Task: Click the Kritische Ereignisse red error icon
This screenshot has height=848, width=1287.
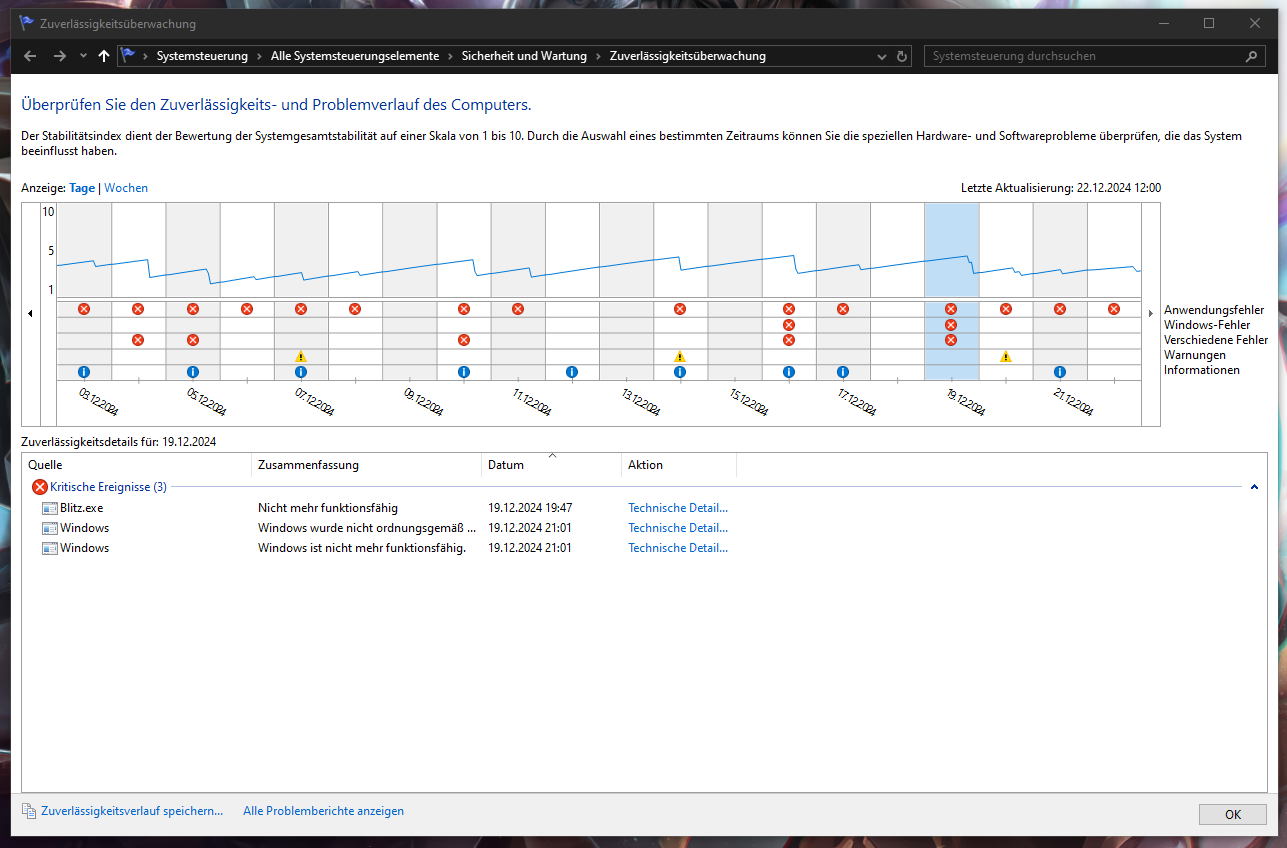Action: [x=40, y=487]
